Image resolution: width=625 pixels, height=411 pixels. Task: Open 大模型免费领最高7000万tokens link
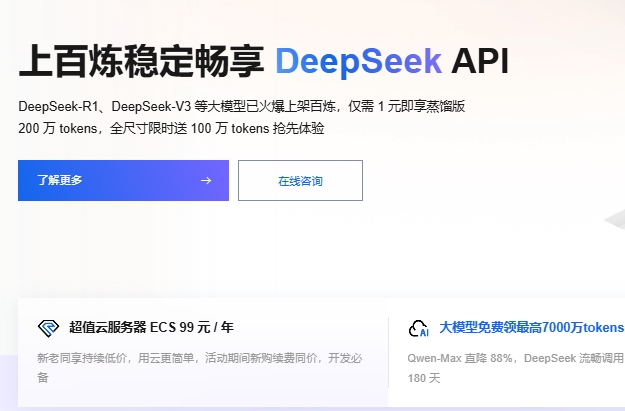point(532,328)
